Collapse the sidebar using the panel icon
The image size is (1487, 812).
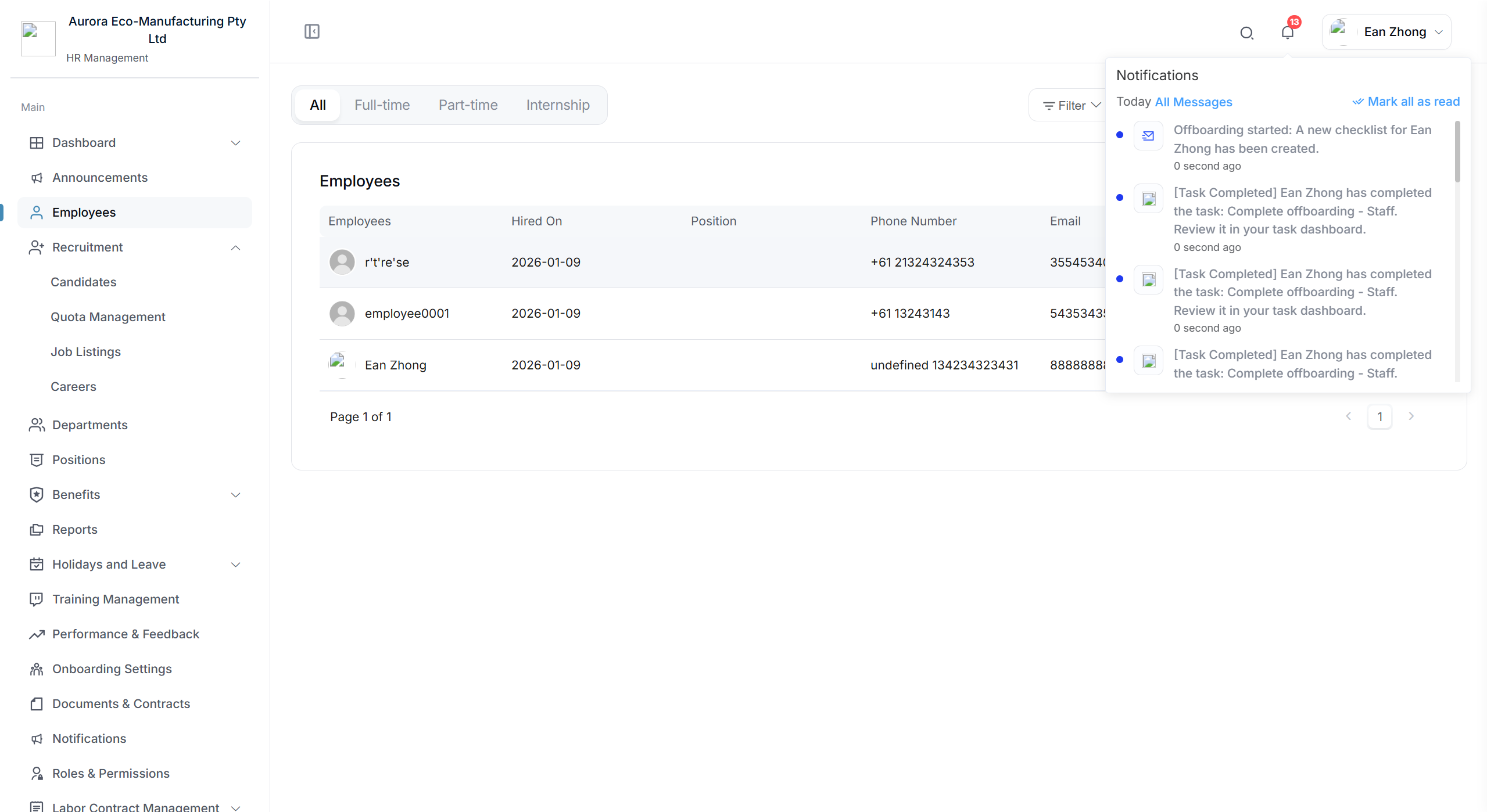pyautogui.click(x=312, y=31)
